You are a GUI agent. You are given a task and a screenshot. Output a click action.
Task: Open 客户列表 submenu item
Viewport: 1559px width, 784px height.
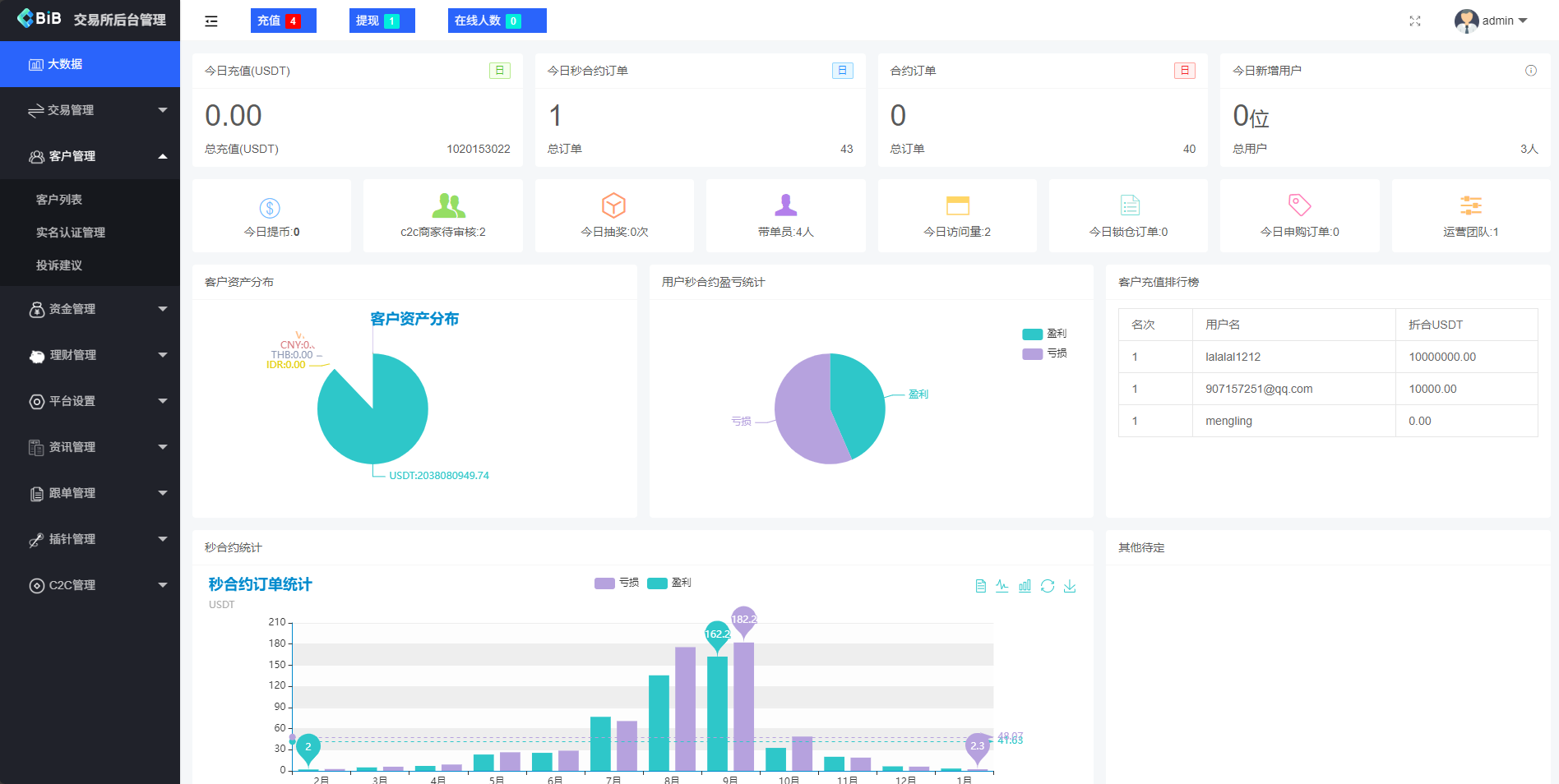coord(59,200)
